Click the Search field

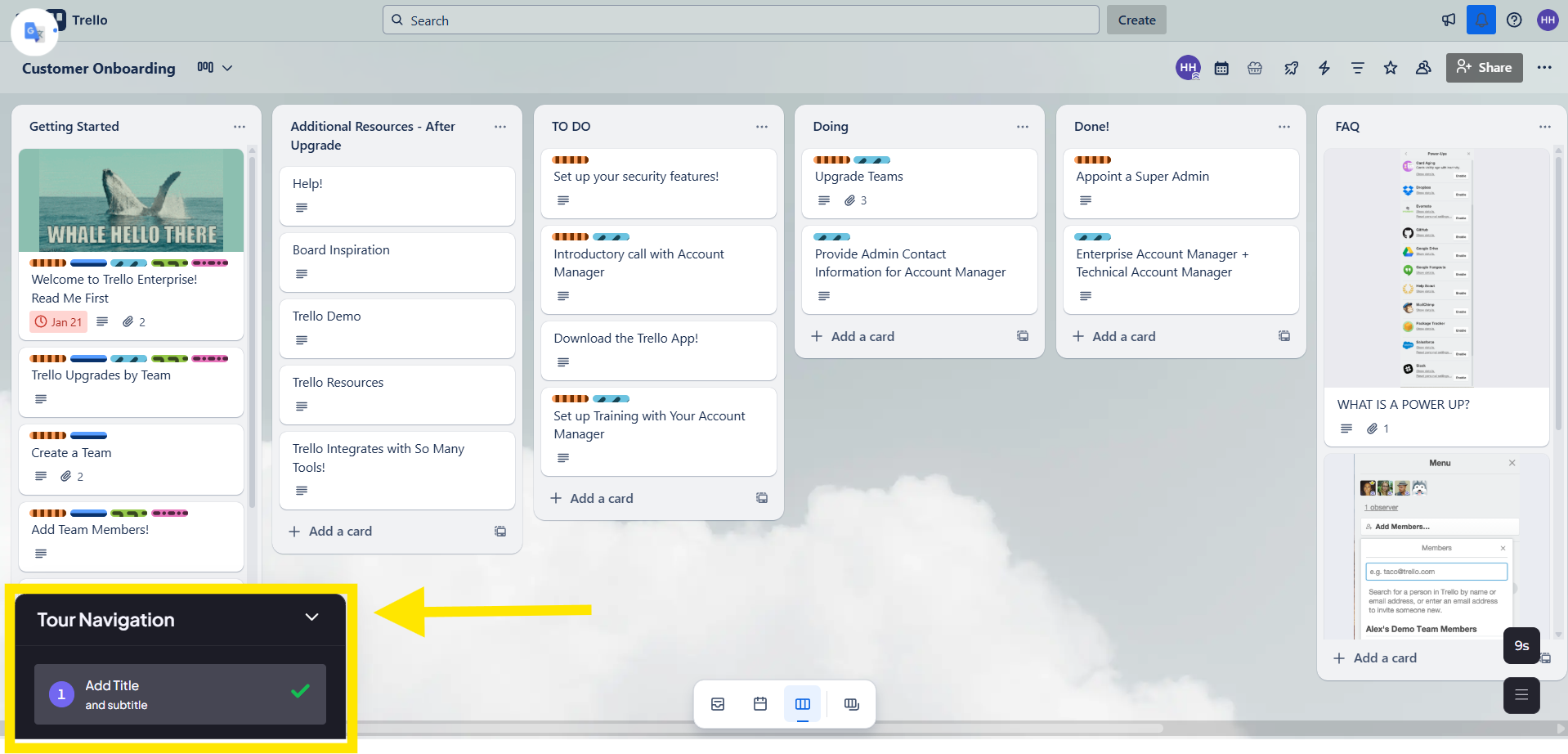coord(741,20)
